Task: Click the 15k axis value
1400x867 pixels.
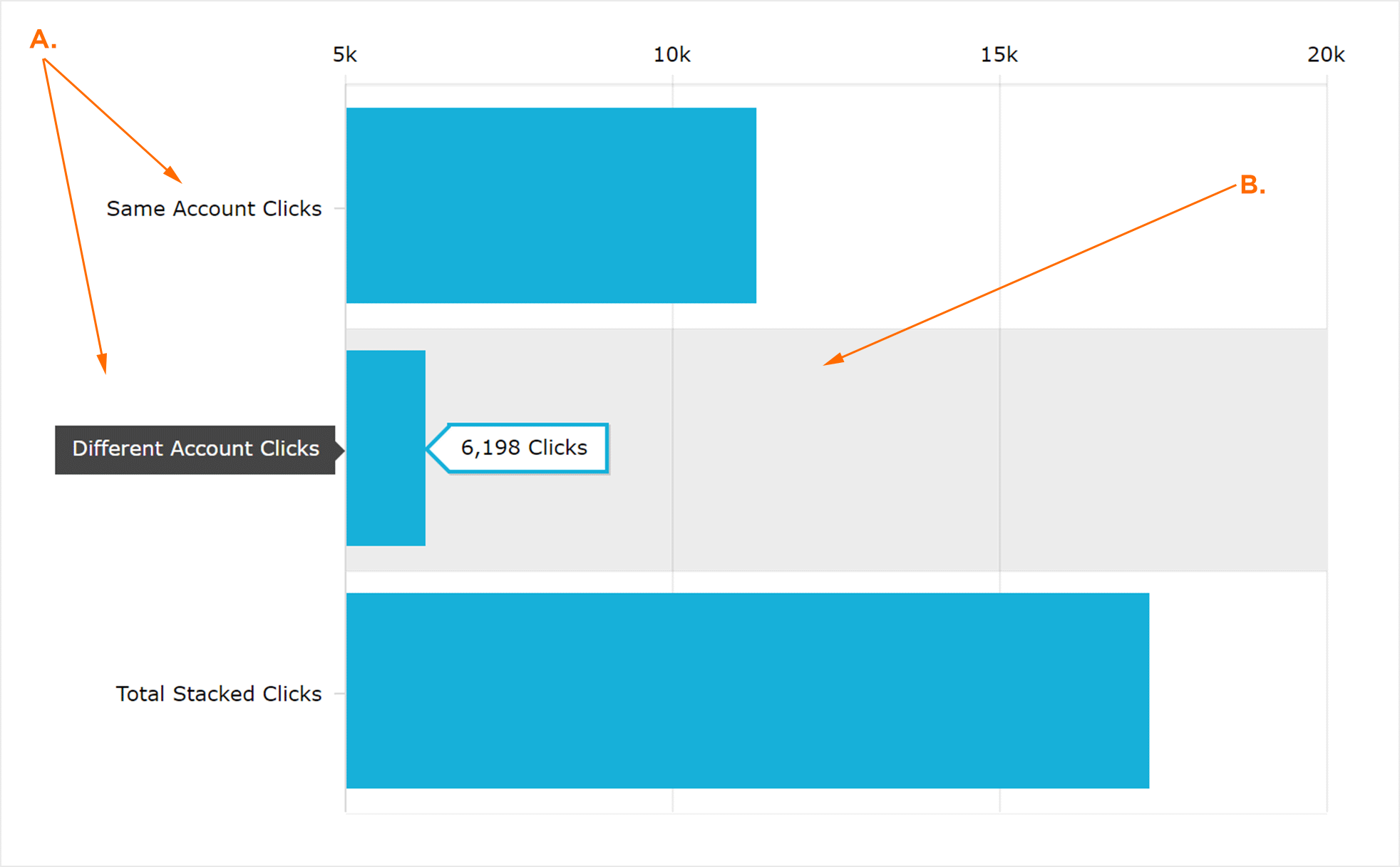Action: pos(999,55)
